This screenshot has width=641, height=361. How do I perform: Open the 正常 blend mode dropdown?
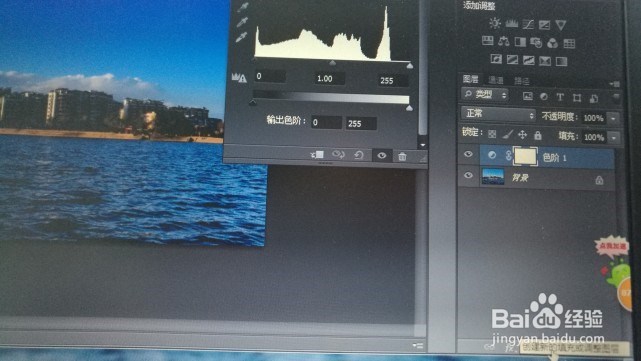click(x=498, y=114)
